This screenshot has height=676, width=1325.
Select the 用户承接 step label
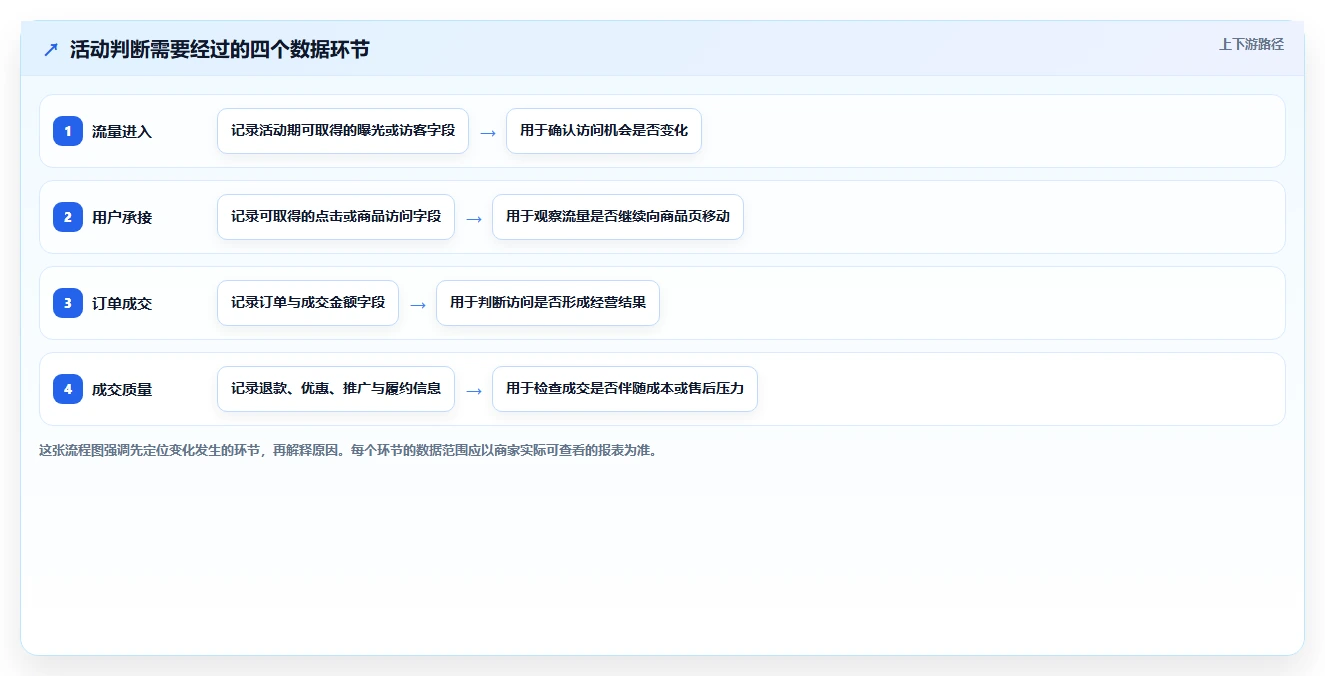(122, 217)
